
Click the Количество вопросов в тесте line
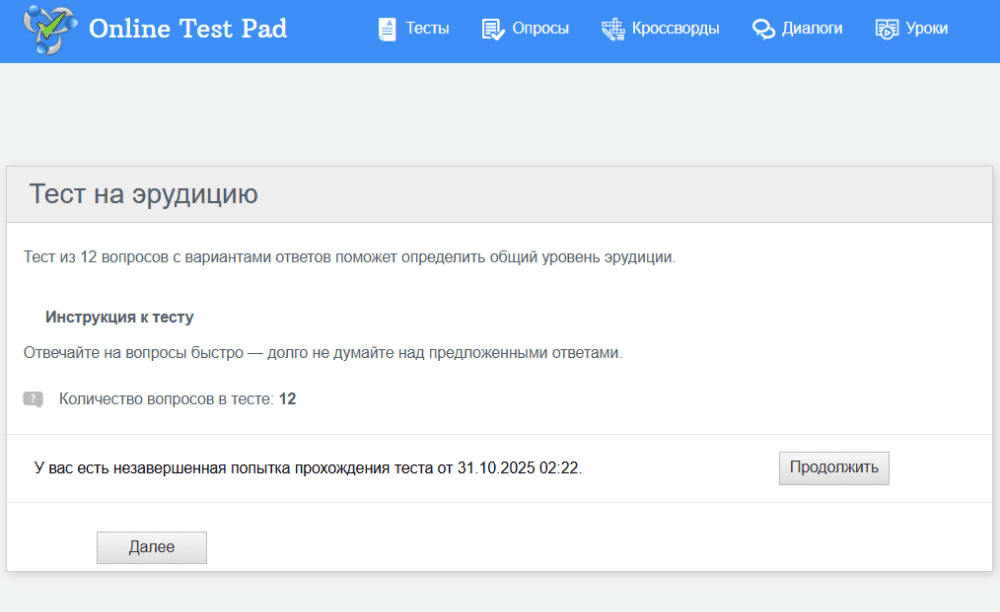(x=177, y=399)
